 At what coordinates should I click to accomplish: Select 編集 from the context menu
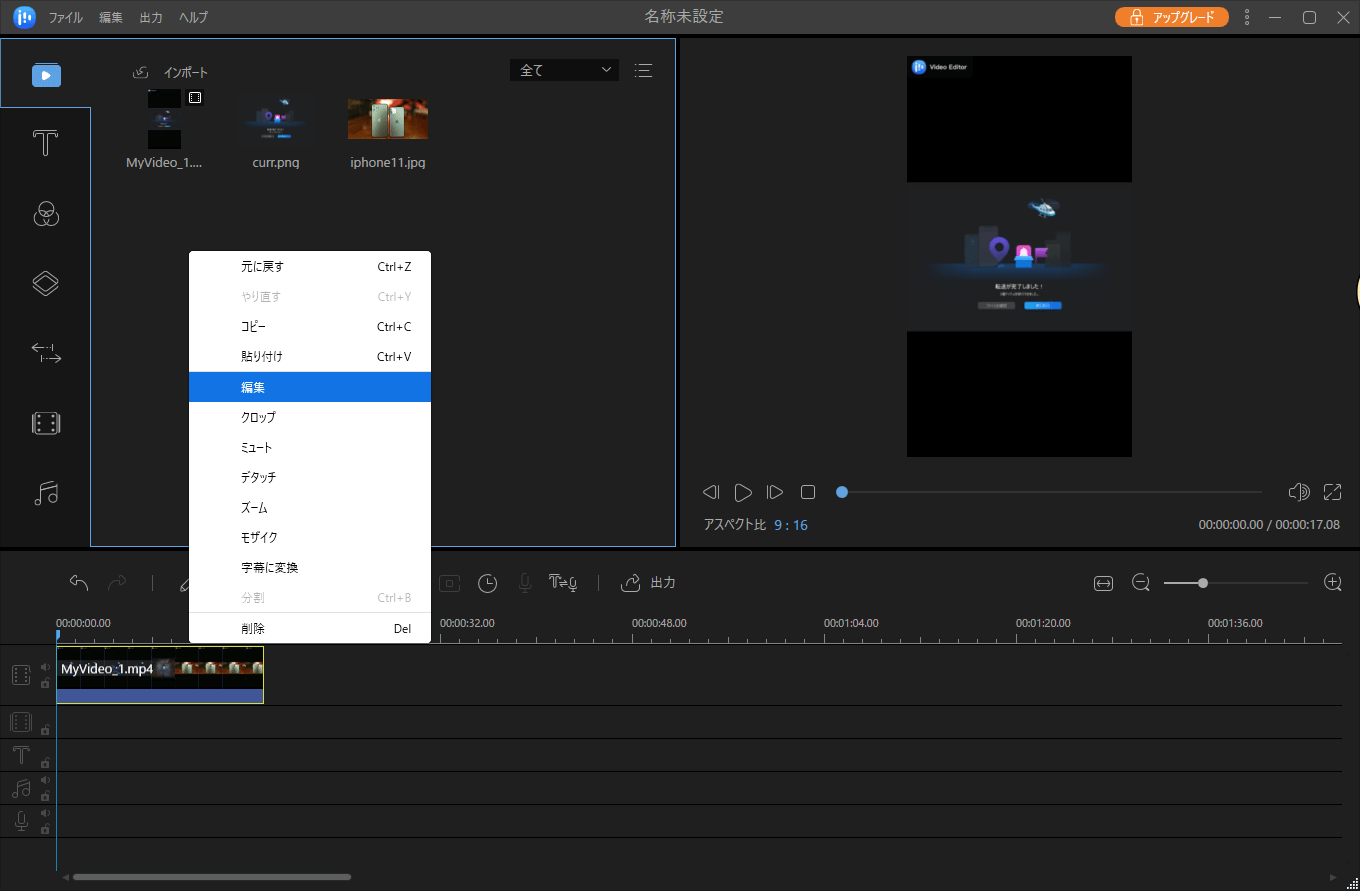[x=310, y=387]
